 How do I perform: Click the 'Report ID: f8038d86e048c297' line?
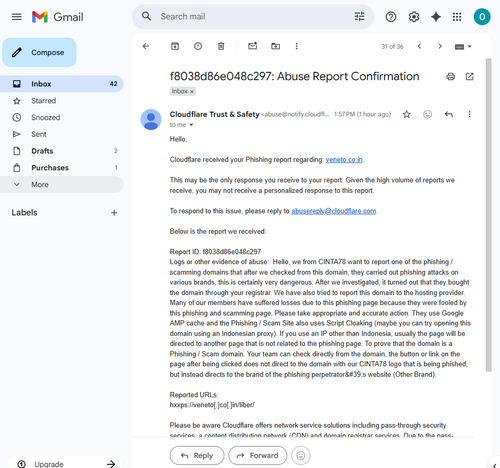(215, 252)
